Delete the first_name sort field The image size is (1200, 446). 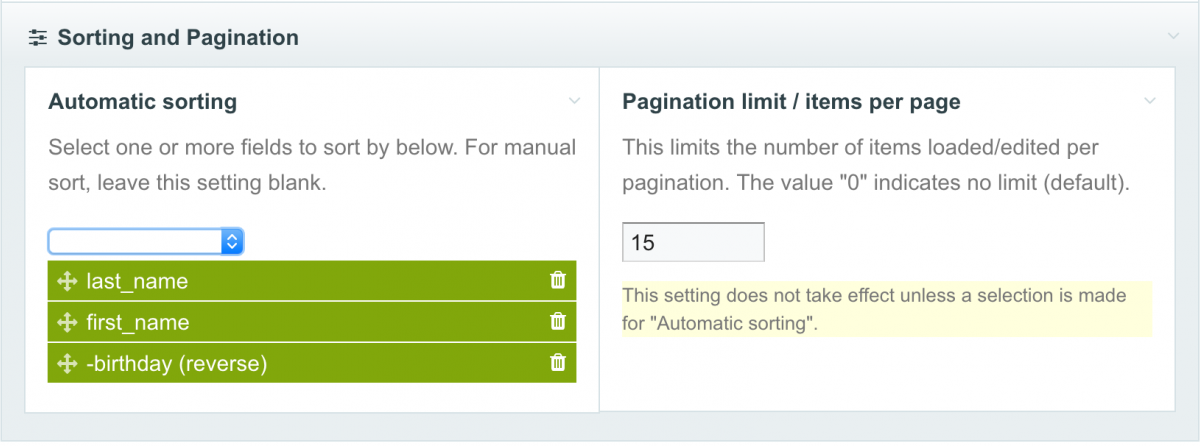[558, 322]
